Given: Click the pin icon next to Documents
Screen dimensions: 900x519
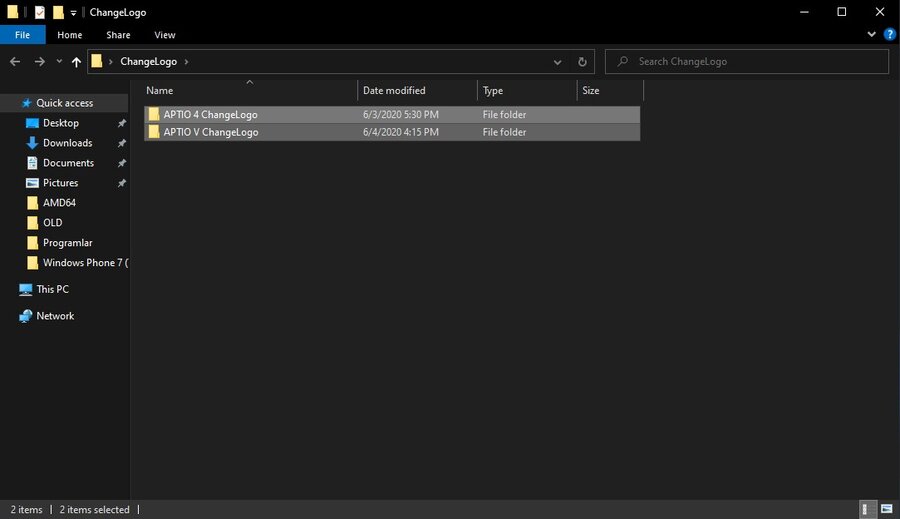Looking at the screenshot, I should coord(122,163).
